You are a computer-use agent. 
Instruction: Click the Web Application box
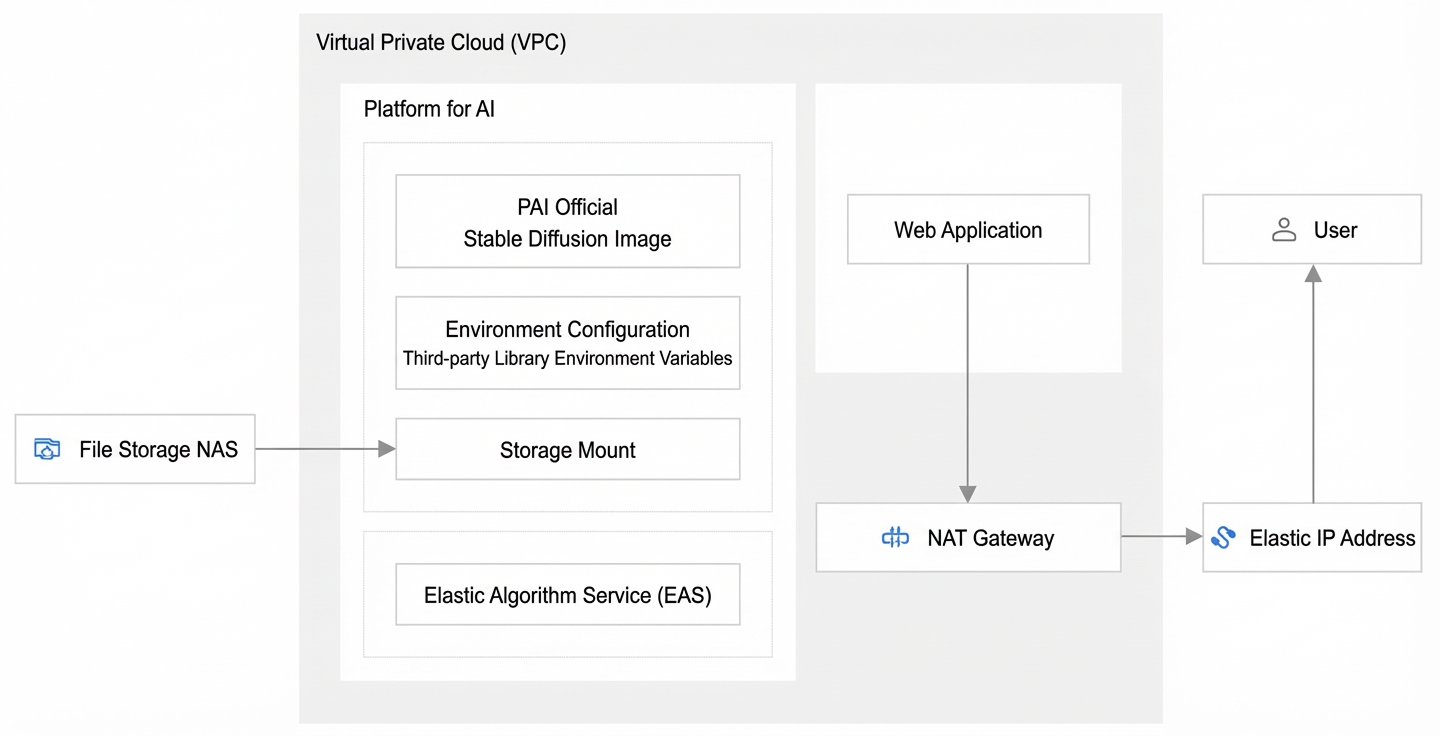click(968, 229)
